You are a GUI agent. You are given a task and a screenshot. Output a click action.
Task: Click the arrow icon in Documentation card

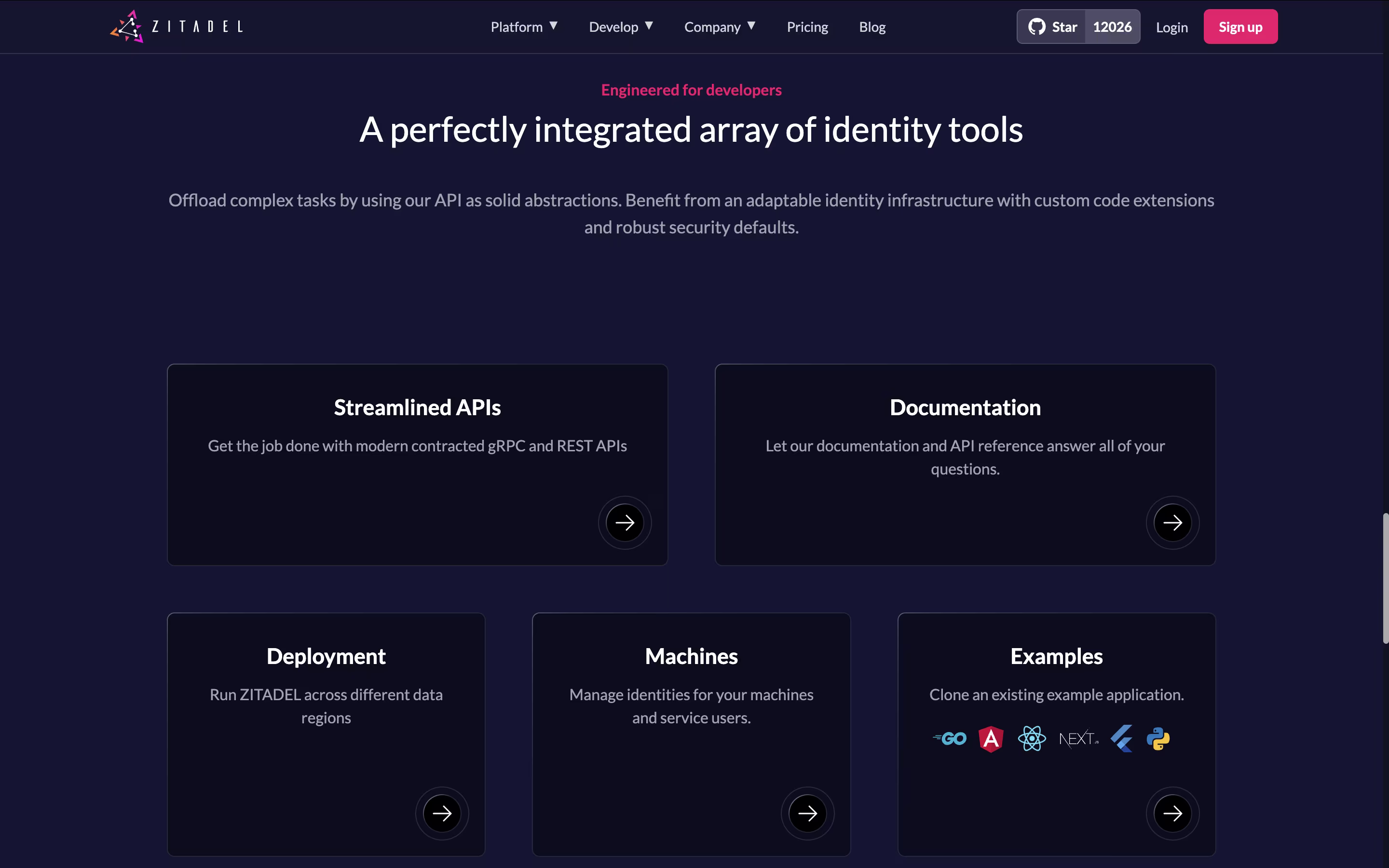[x=1172, y=522]
